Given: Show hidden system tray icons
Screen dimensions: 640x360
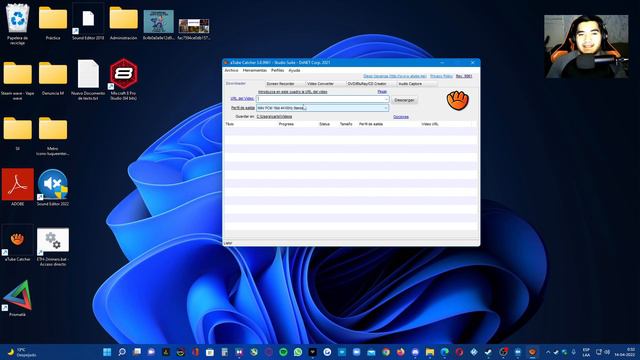Looking at the screenshot, I should click(548, 352).
